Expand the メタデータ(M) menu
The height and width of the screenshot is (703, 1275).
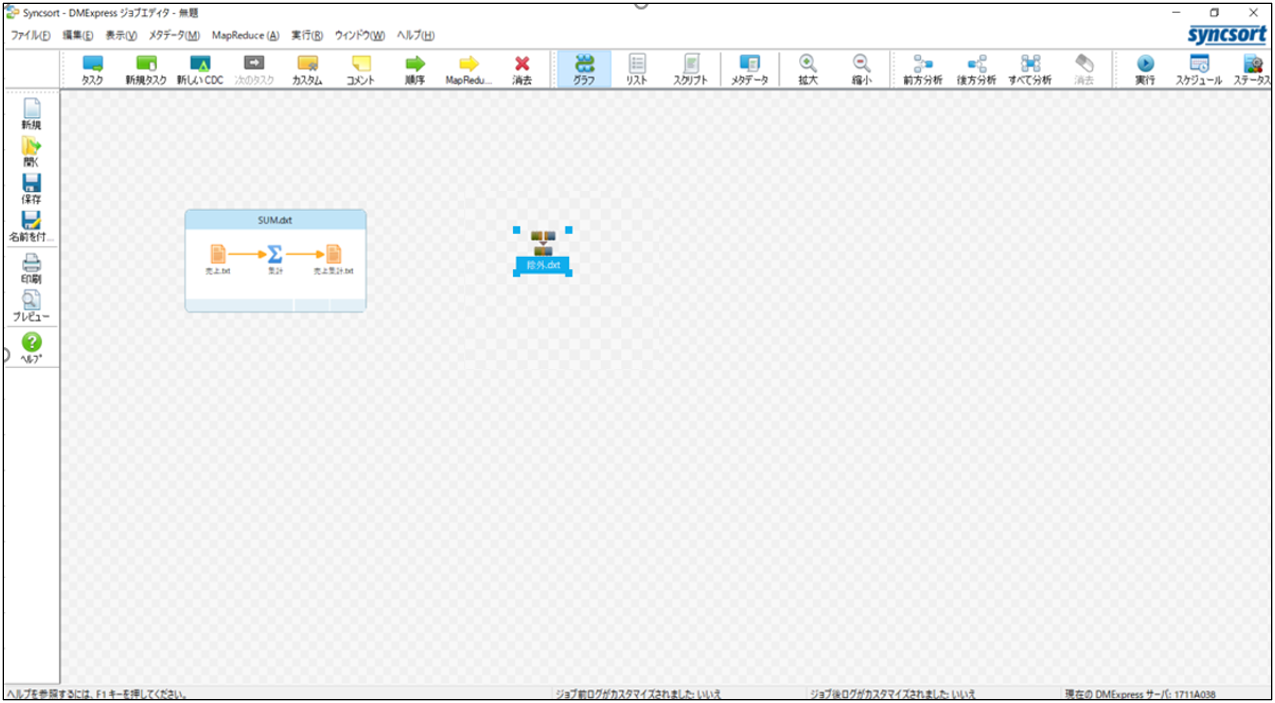click(x=174, y=35)
